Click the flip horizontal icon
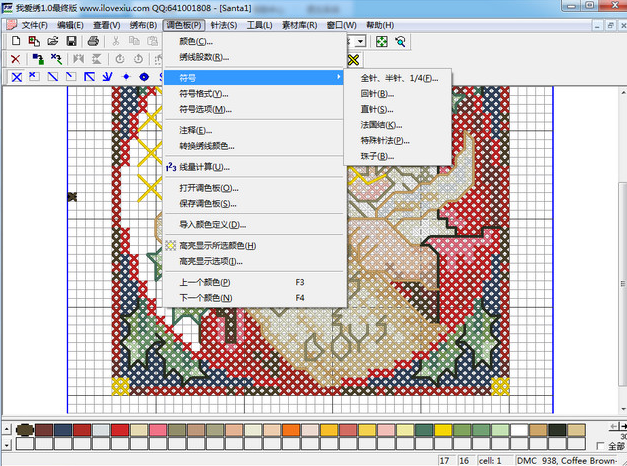Screen dimensions: 627x466 pyautogui.click(x=78, y=60)
